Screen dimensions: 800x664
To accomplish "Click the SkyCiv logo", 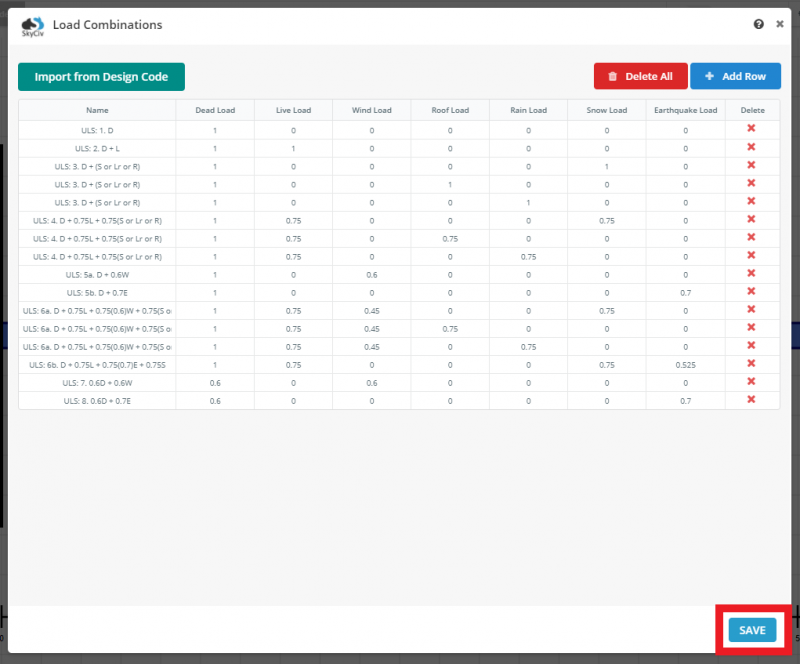I will tap(33, 25).
